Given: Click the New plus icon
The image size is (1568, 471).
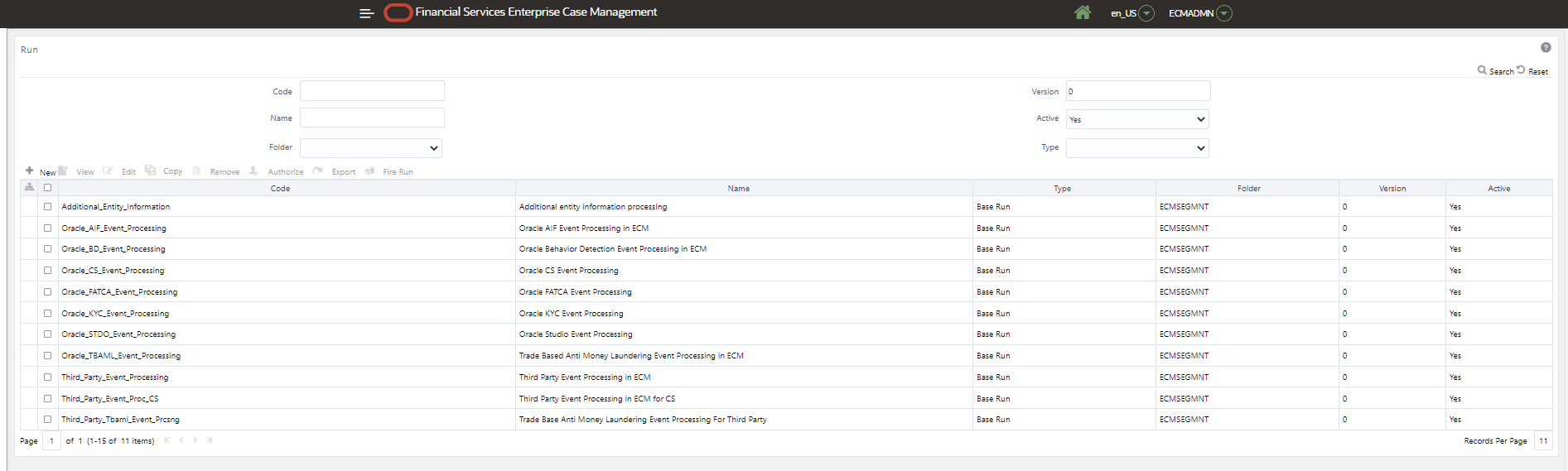Looking at the screenshot, I should 30,171.
